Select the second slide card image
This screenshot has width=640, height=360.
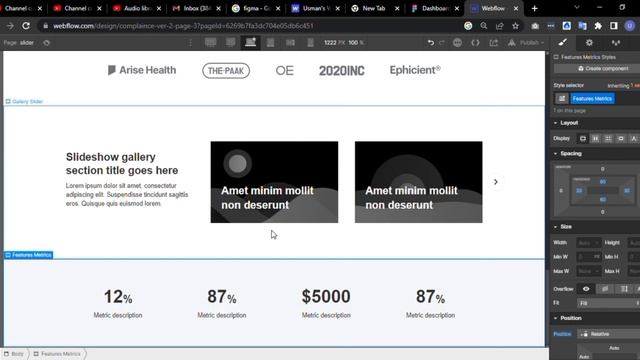(418, 182)
